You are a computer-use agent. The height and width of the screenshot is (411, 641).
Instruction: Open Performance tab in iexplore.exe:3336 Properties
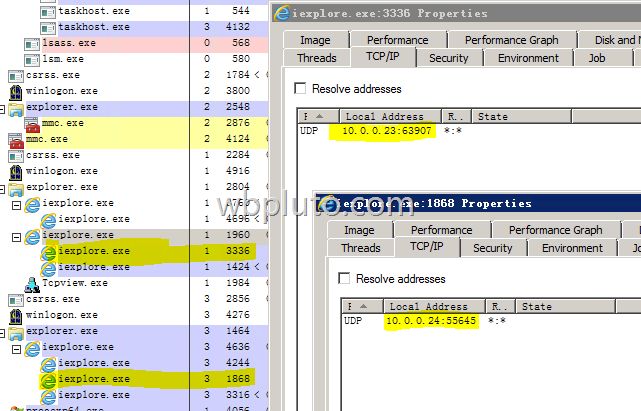point(398,40)
